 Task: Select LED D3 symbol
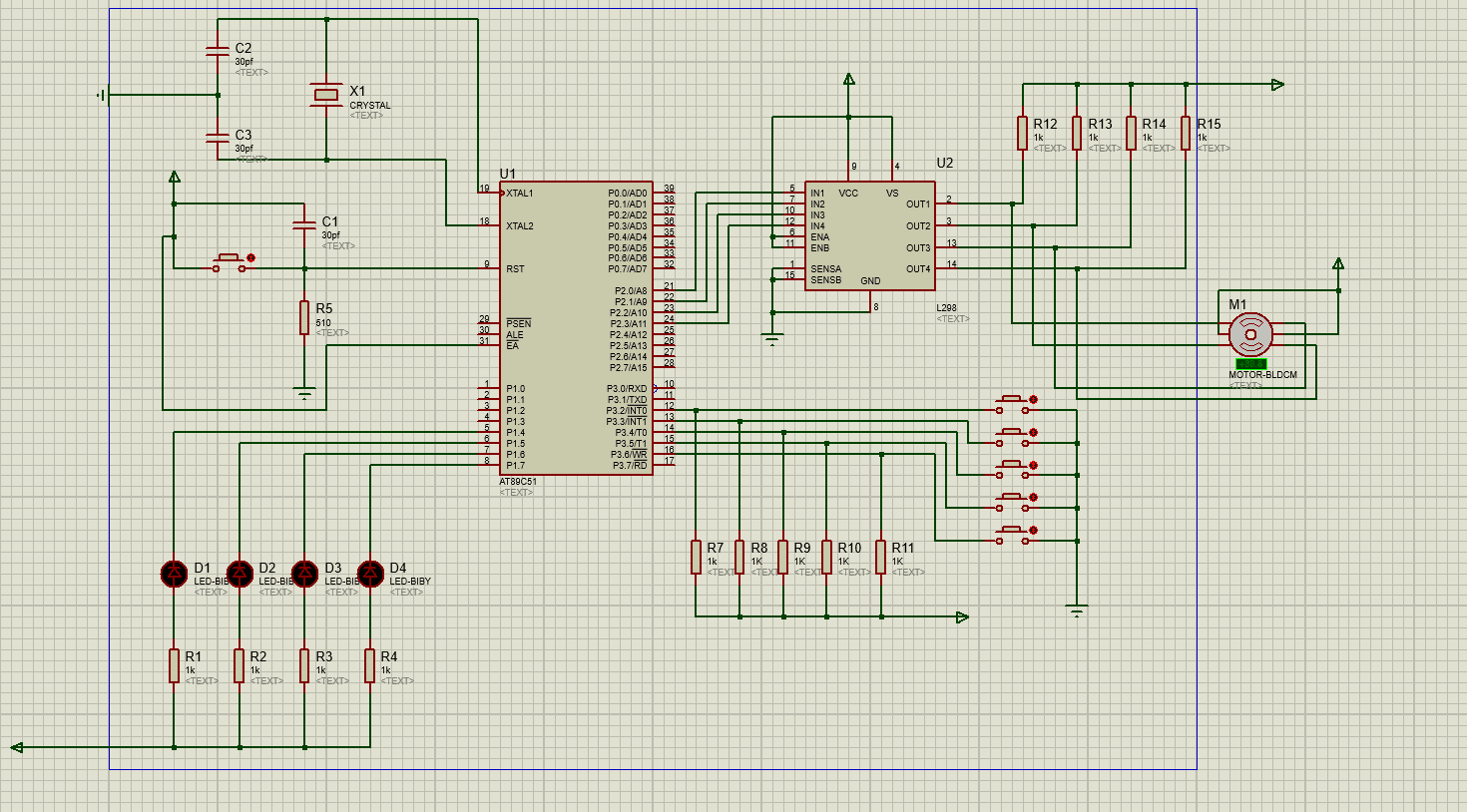tap(305, 574)
